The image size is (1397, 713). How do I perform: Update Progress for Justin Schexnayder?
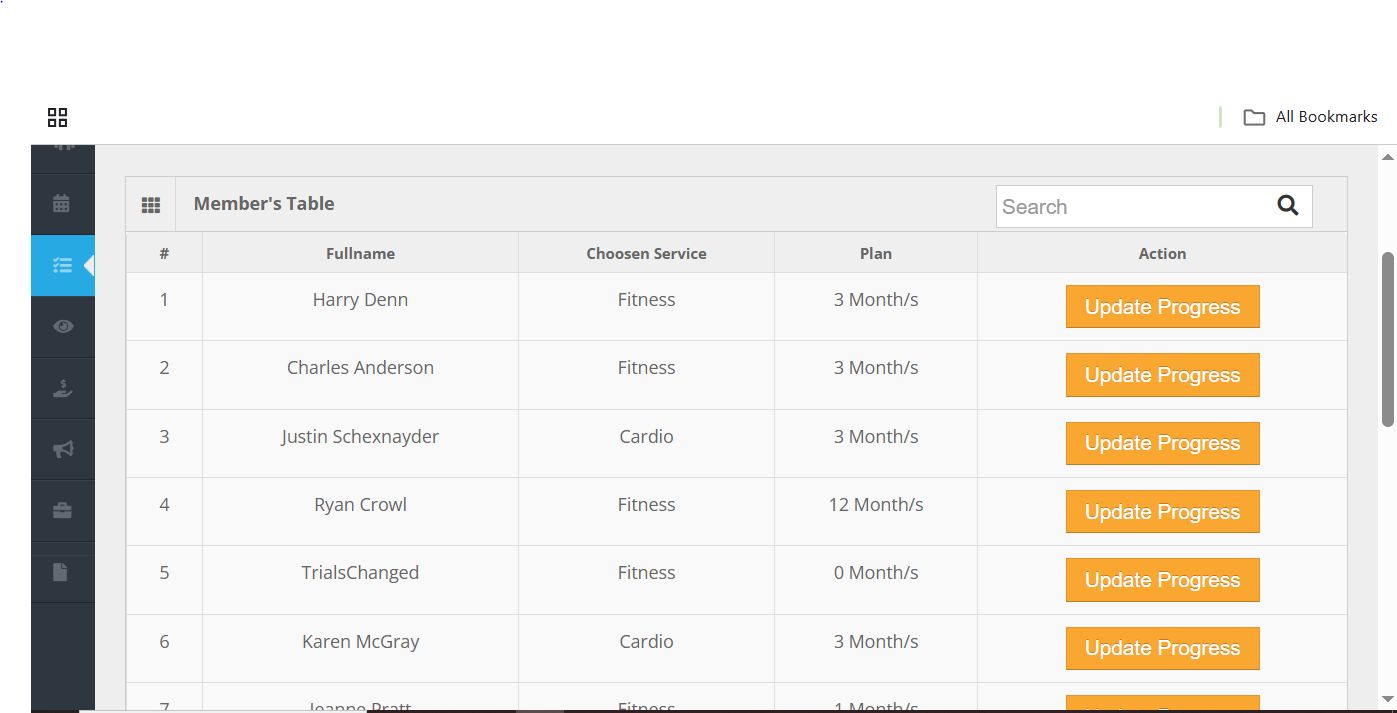coord(1162,443)
